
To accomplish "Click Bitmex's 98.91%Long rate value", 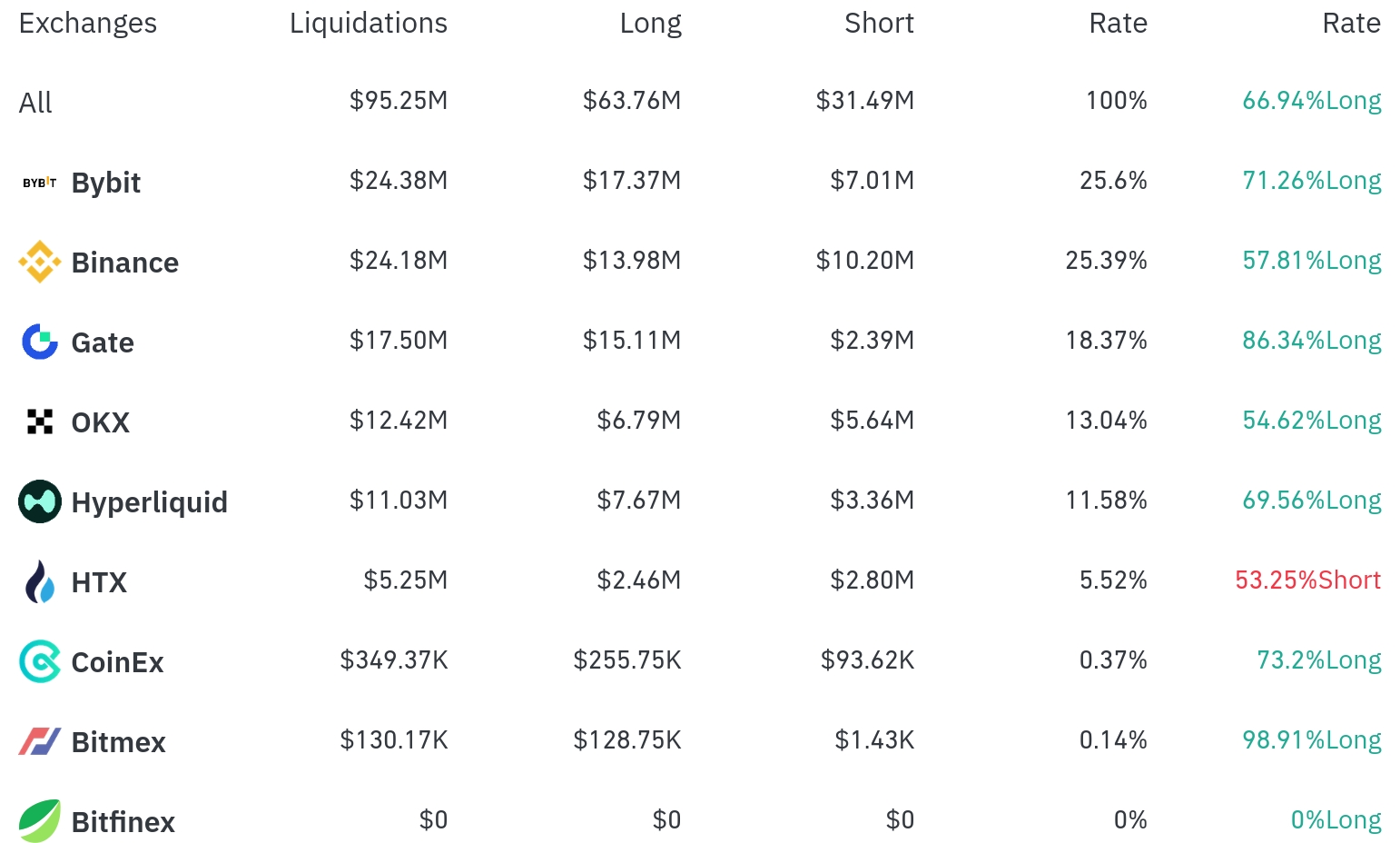I will 1311,740.
